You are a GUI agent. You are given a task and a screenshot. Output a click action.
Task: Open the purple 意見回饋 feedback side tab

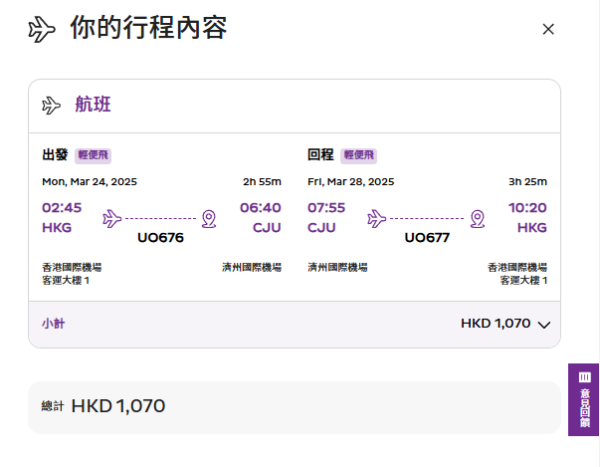click(x=584, y=399)
